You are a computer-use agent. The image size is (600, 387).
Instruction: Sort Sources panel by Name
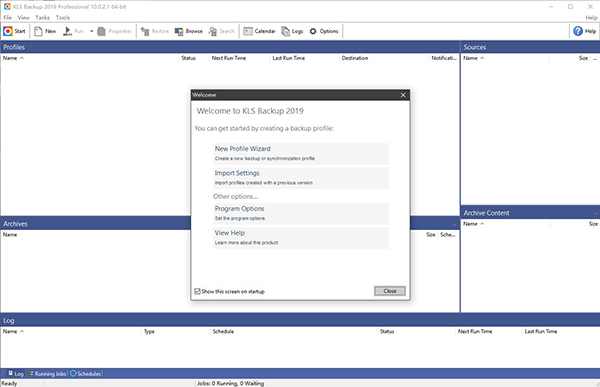point(505,58)
